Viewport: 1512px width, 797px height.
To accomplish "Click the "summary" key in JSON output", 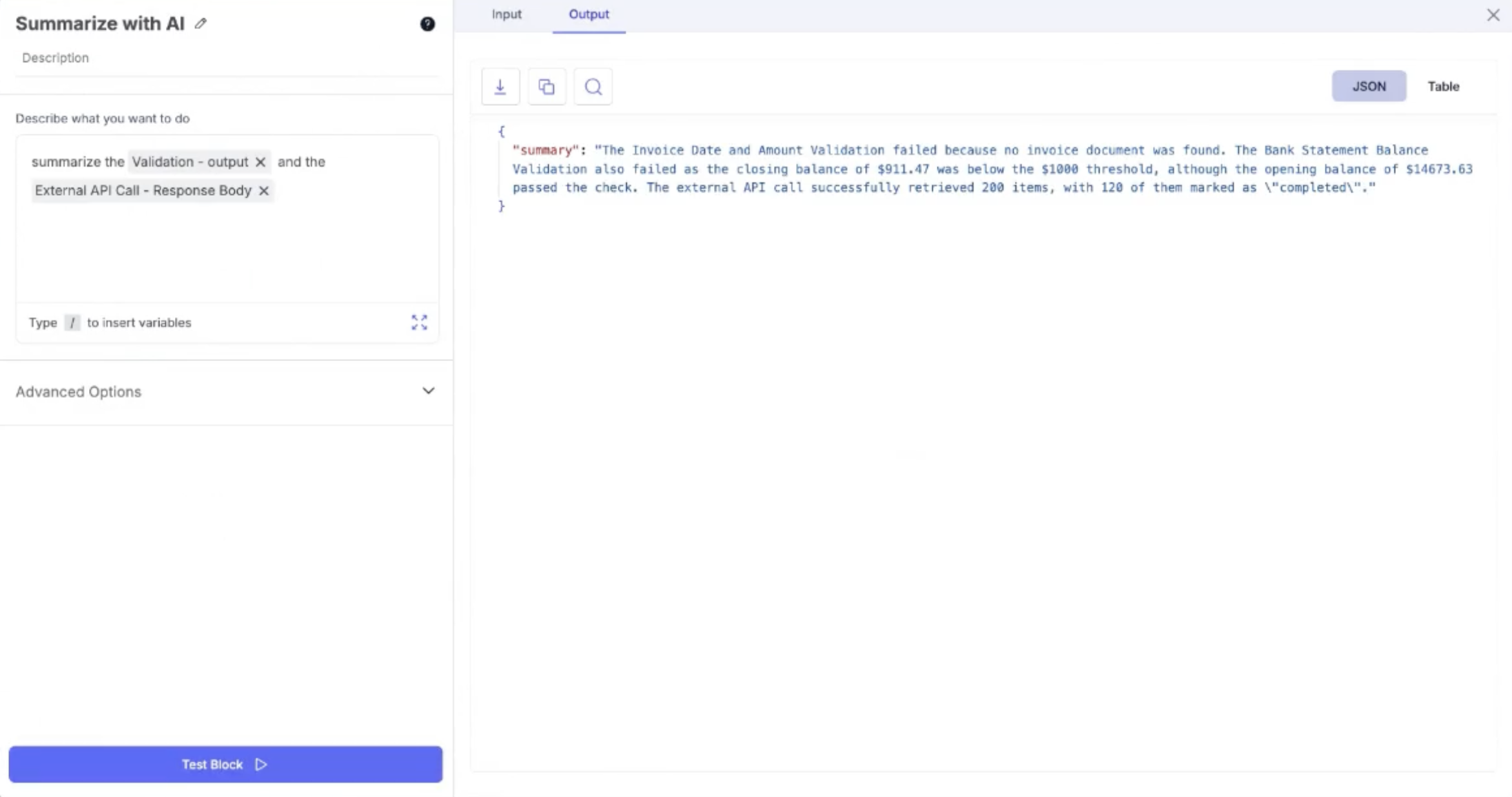I will 546,150.
